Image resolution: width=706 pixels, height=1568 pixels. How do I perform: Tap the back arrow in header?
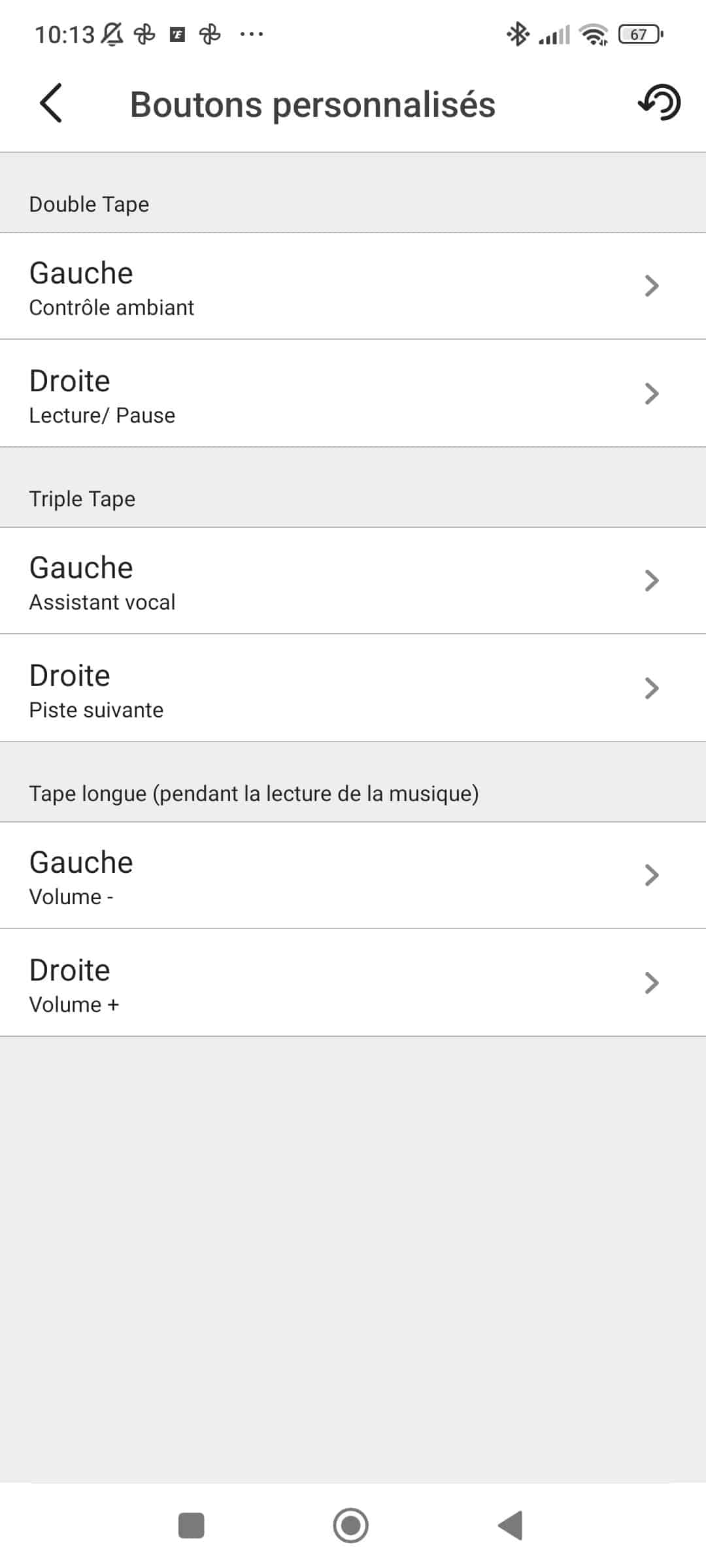[x=51, y=103]
